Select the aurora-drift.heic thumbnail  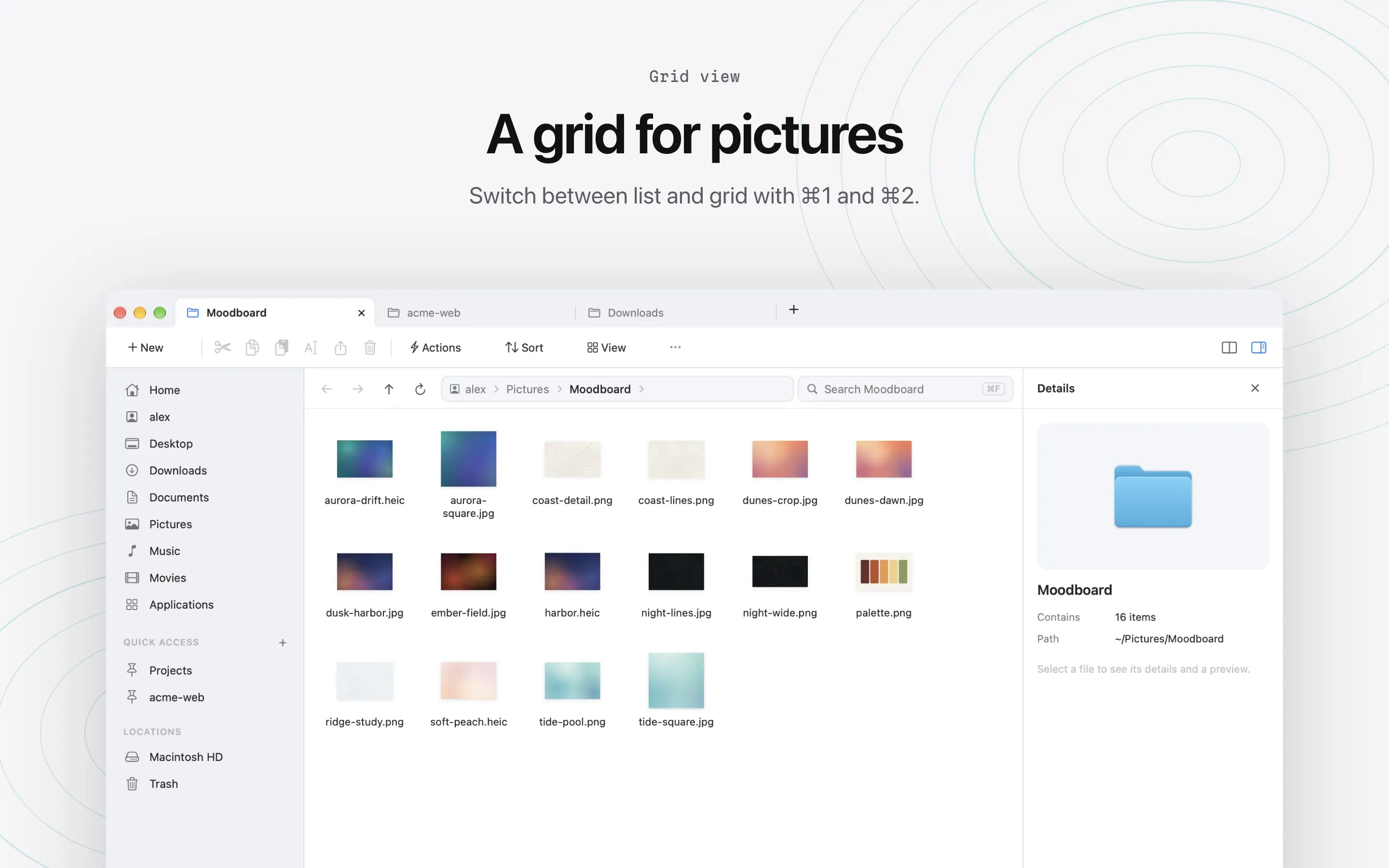[365, 459]
